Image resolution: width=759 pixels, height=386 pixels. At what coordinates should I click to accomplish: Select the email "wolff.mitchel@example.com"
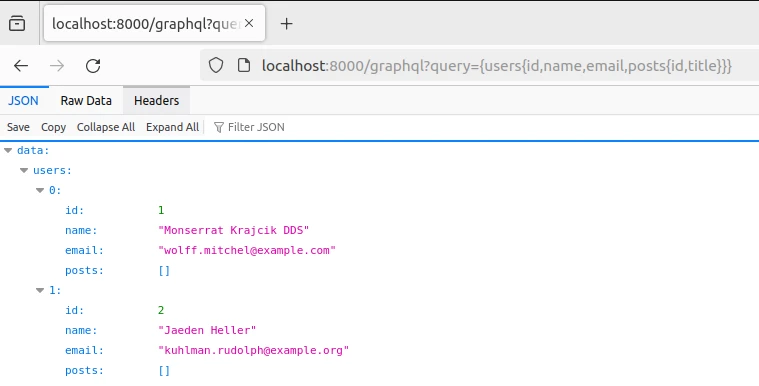(x=247, y=250)
